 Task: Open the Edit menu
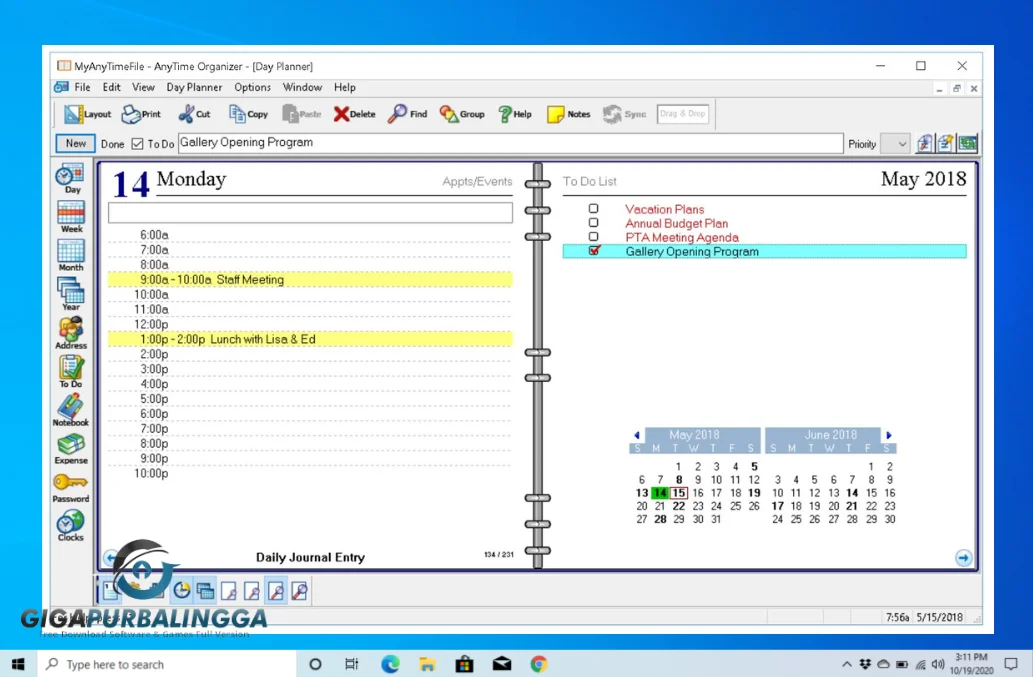(x=111, y=87)
